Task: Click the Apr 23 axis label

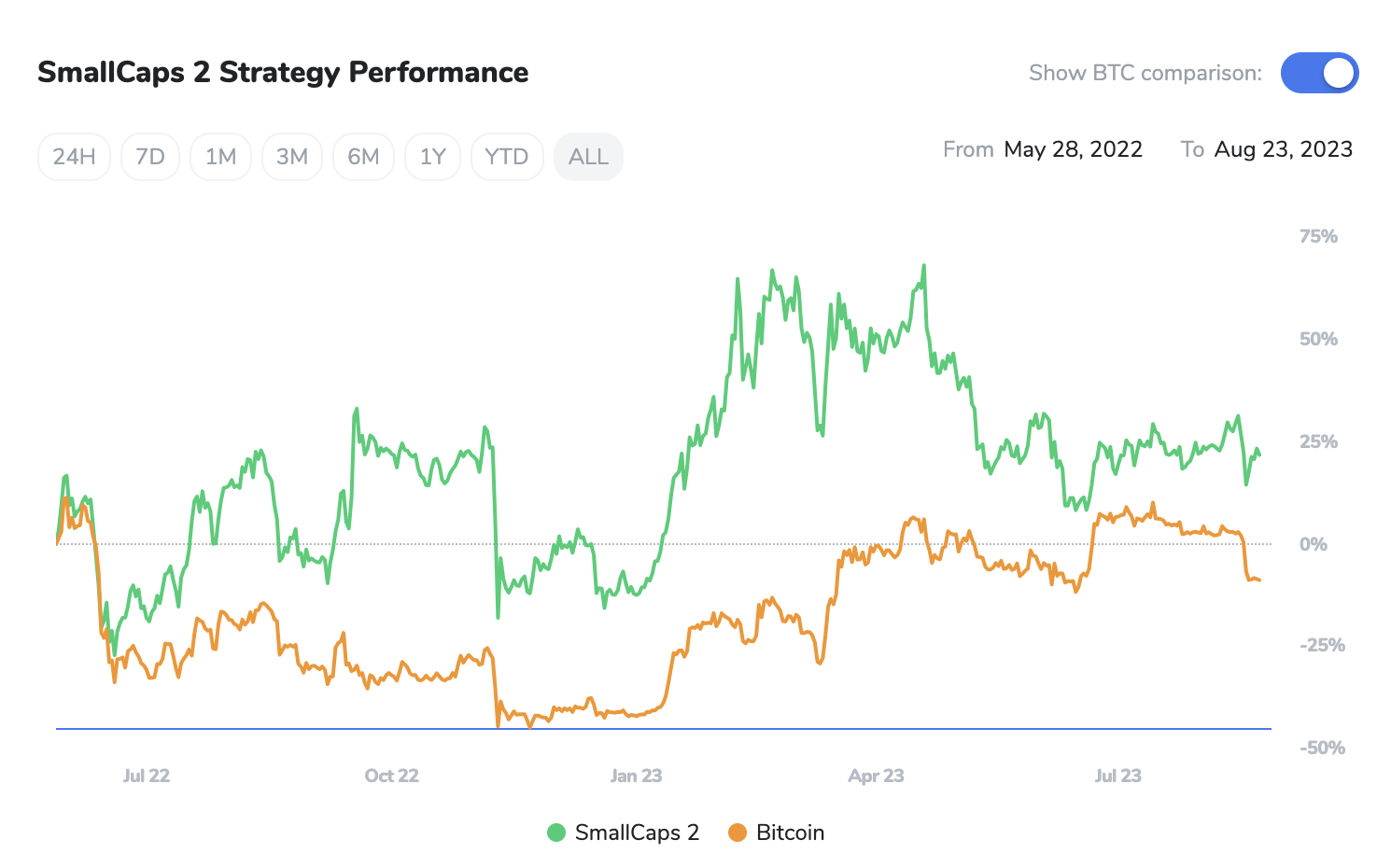Action: click(x=876, y=776)
